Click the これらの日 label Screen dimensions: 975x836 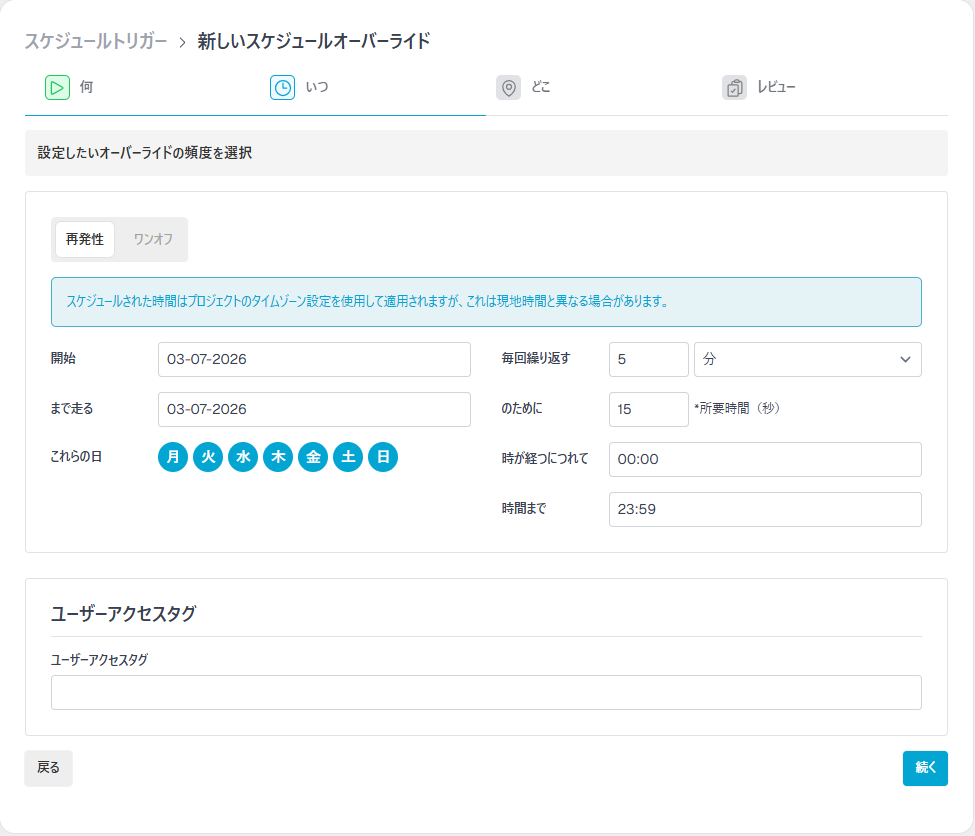tap(76, 457)
